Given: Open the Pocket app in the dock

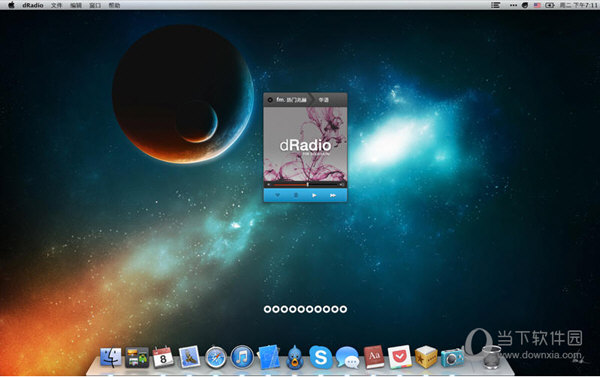Looking at the screenshot, I should [399, 357].
